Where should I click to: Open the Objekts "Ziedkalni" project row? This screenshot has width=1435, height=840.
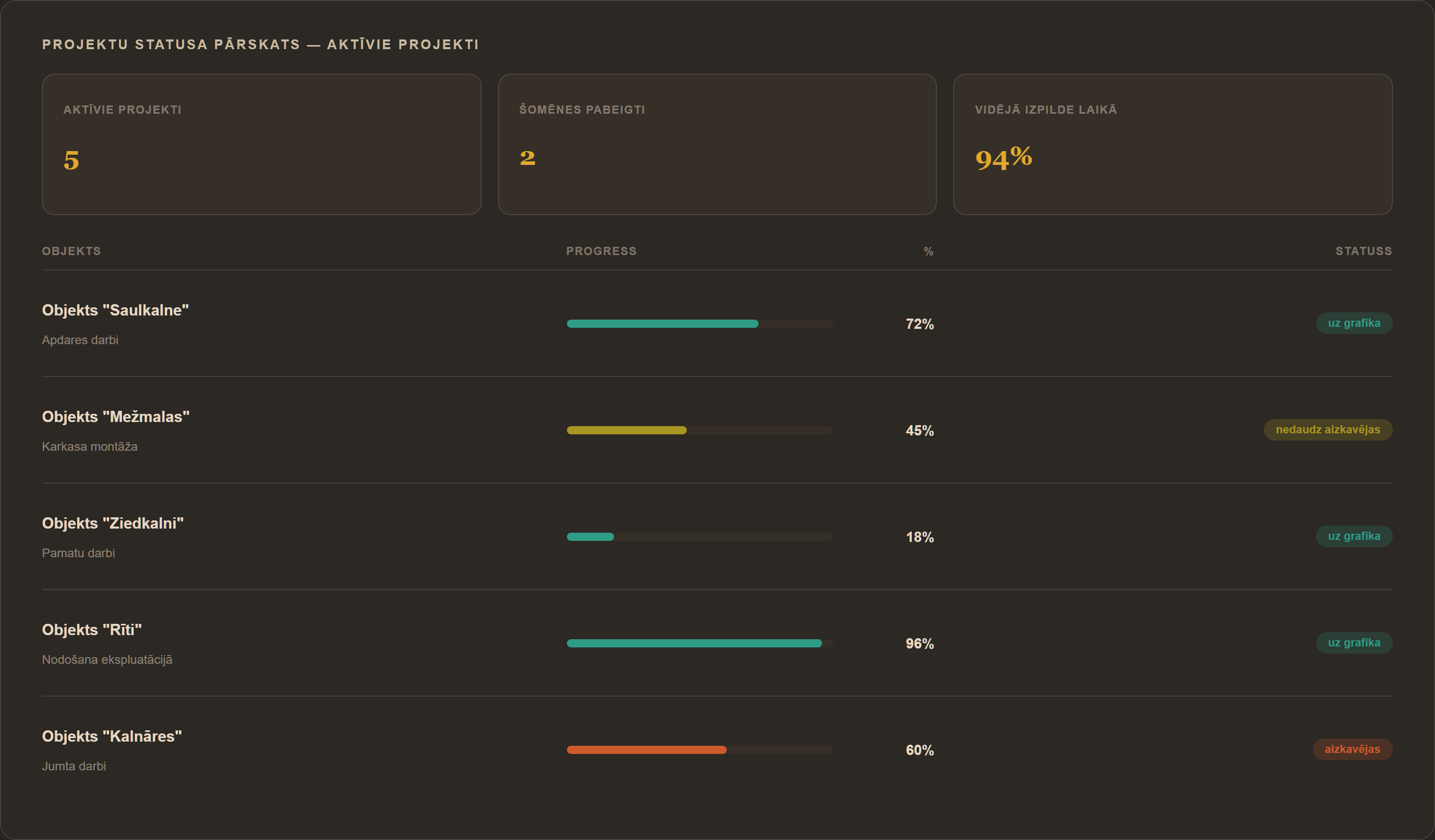(x=717, y=536)
